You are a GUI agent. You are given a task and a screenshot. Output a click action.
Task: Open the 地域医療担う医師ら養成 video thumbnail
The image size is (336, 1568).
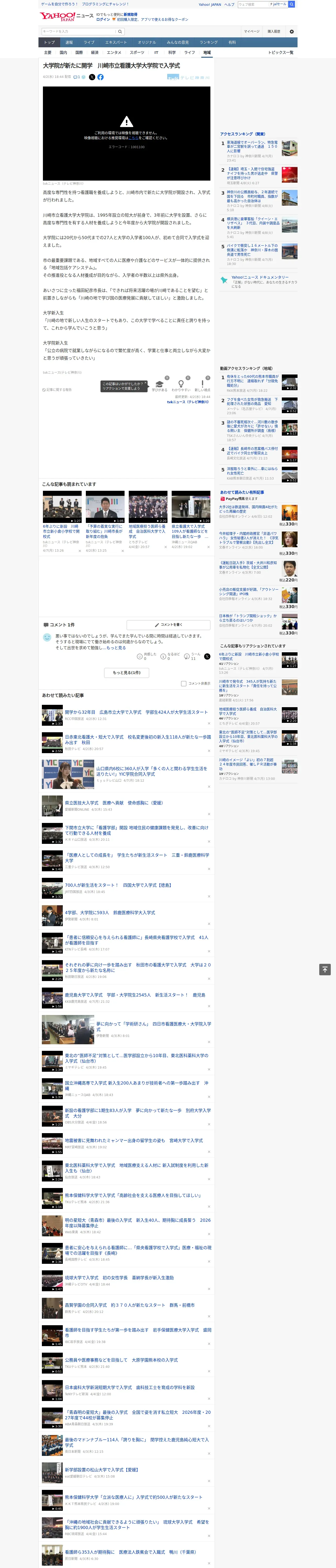point(148,506)
